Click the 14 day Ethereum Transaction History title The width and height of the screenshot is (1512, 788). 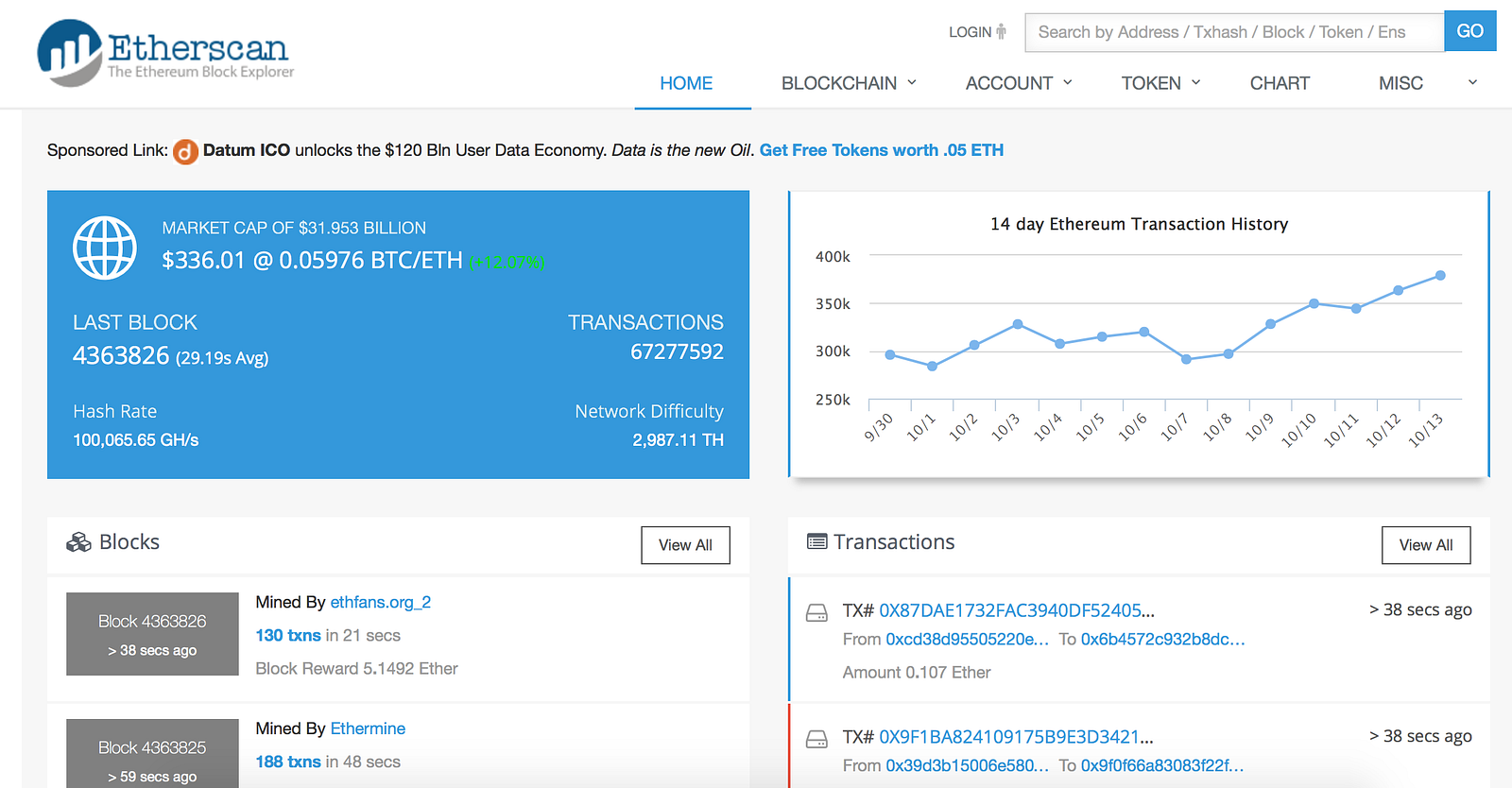click(1139, 224)
